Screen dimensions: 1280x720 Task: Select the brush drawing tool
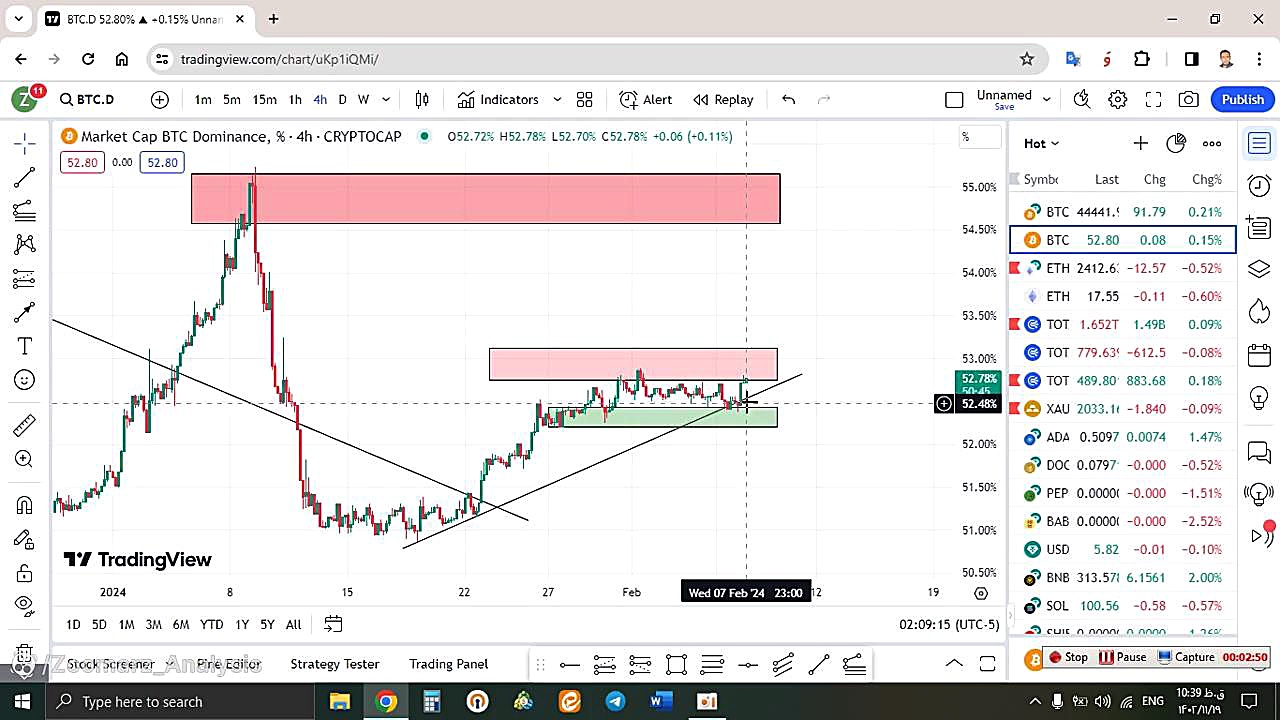click(25, 312)
